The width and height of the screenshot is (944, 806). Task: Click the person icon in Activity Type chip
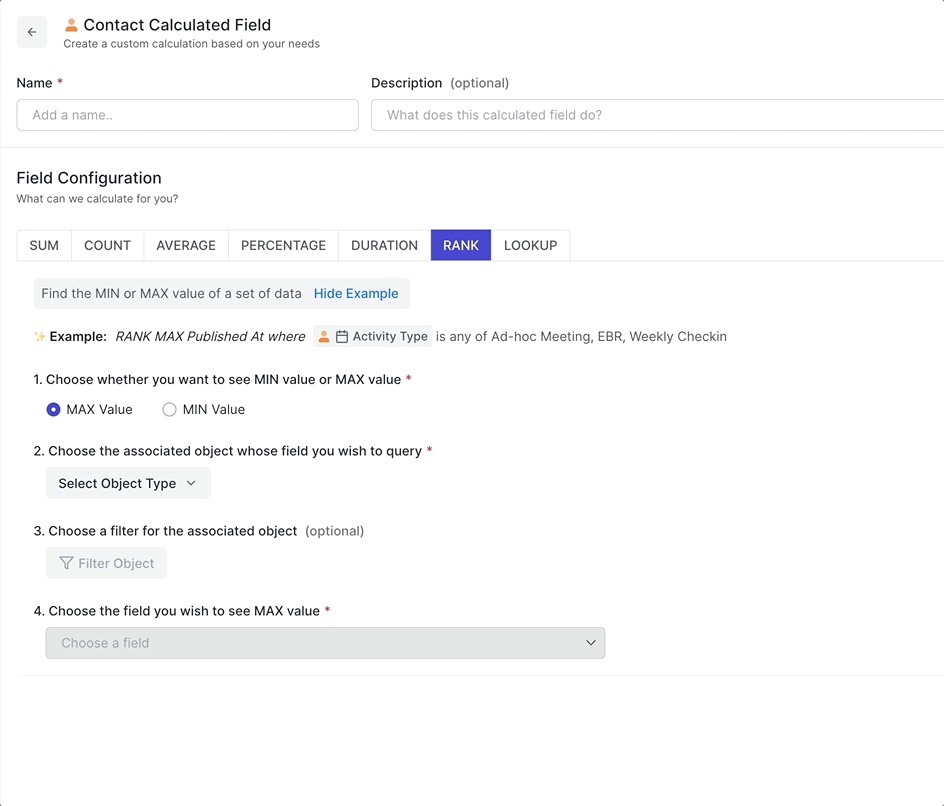coord(324,337)
